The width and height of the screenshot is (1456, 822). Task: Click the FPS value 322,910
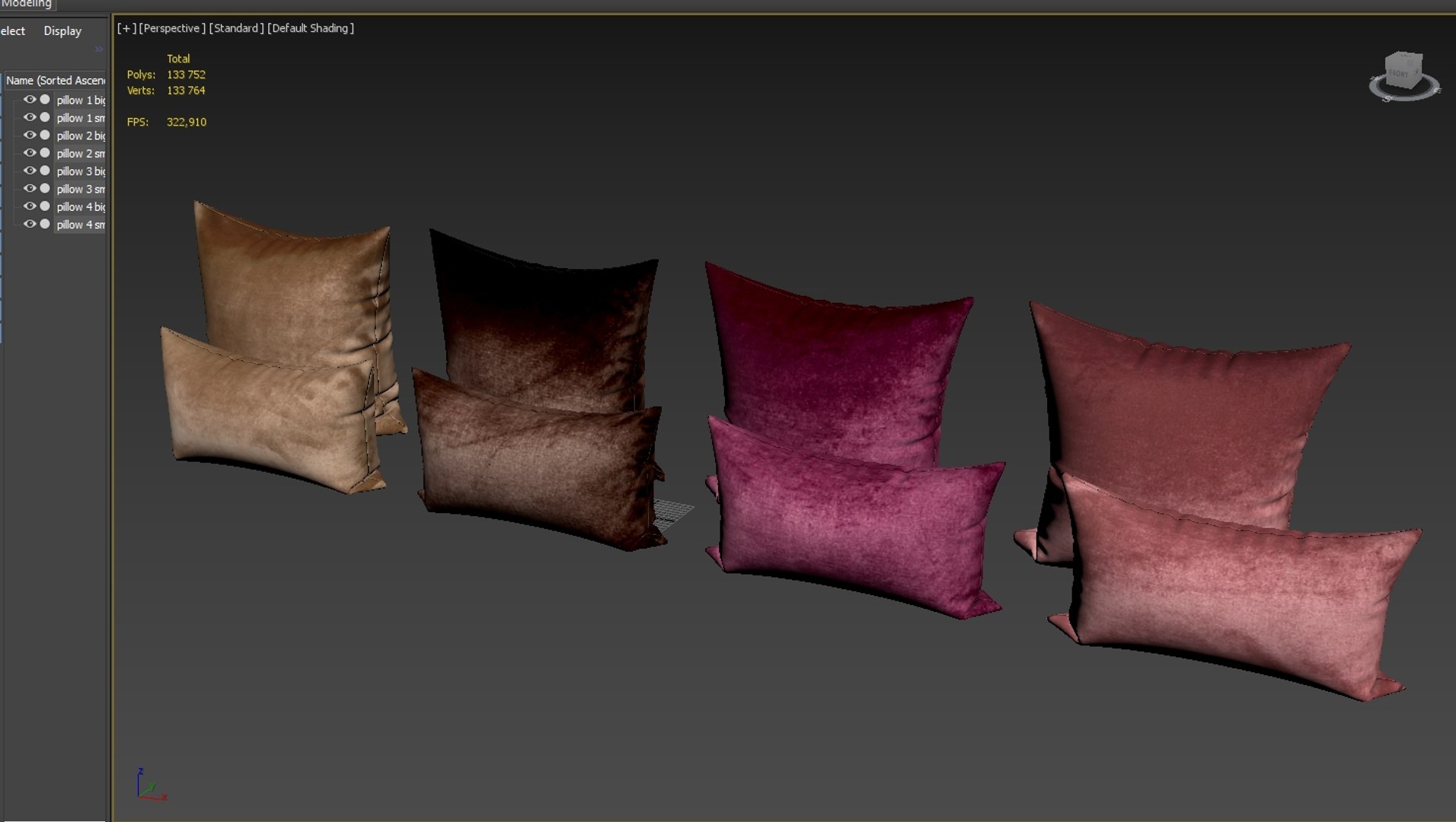point(186,122)
